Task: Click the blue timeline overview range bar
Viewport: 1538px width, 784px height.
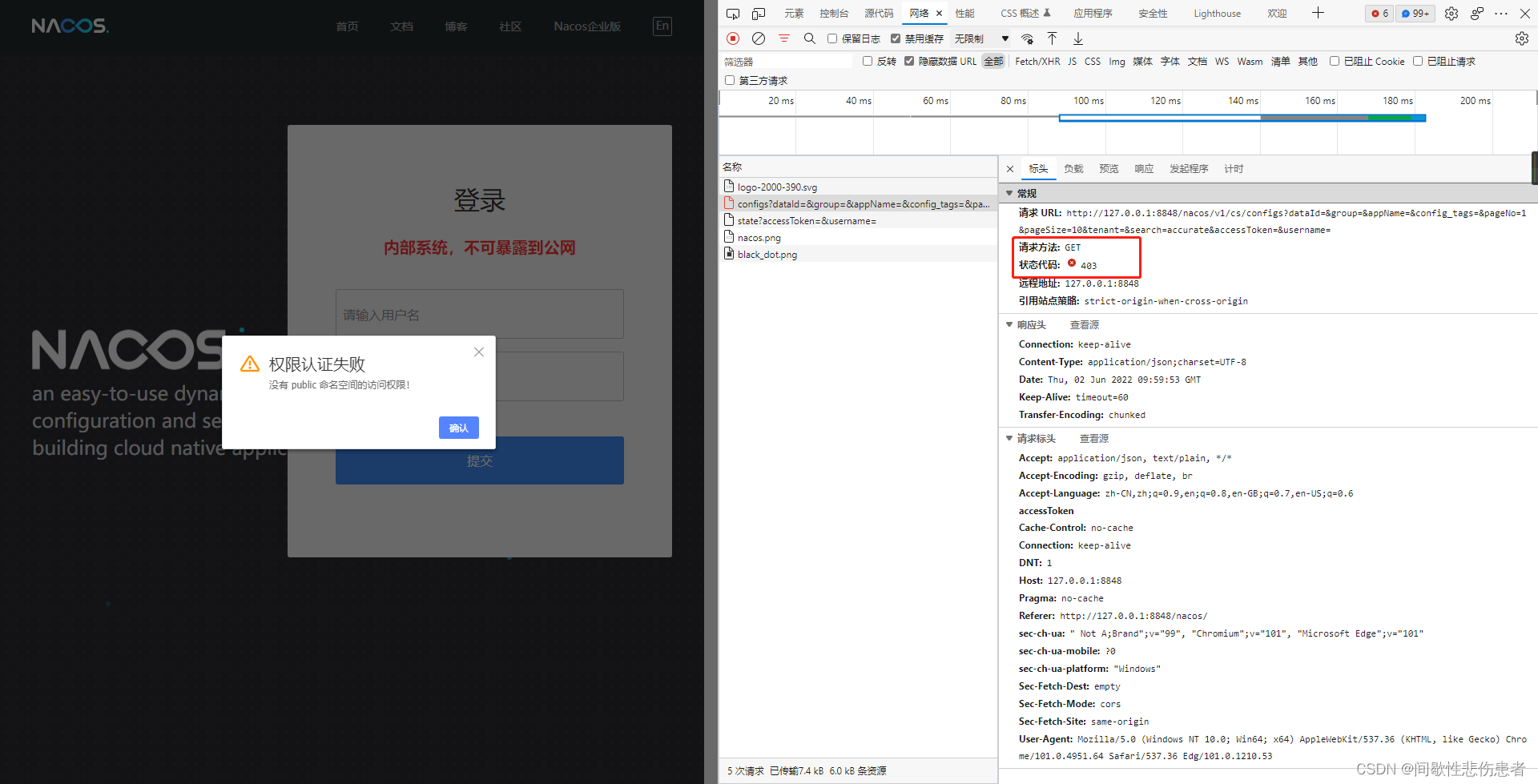Action: 1242,118
